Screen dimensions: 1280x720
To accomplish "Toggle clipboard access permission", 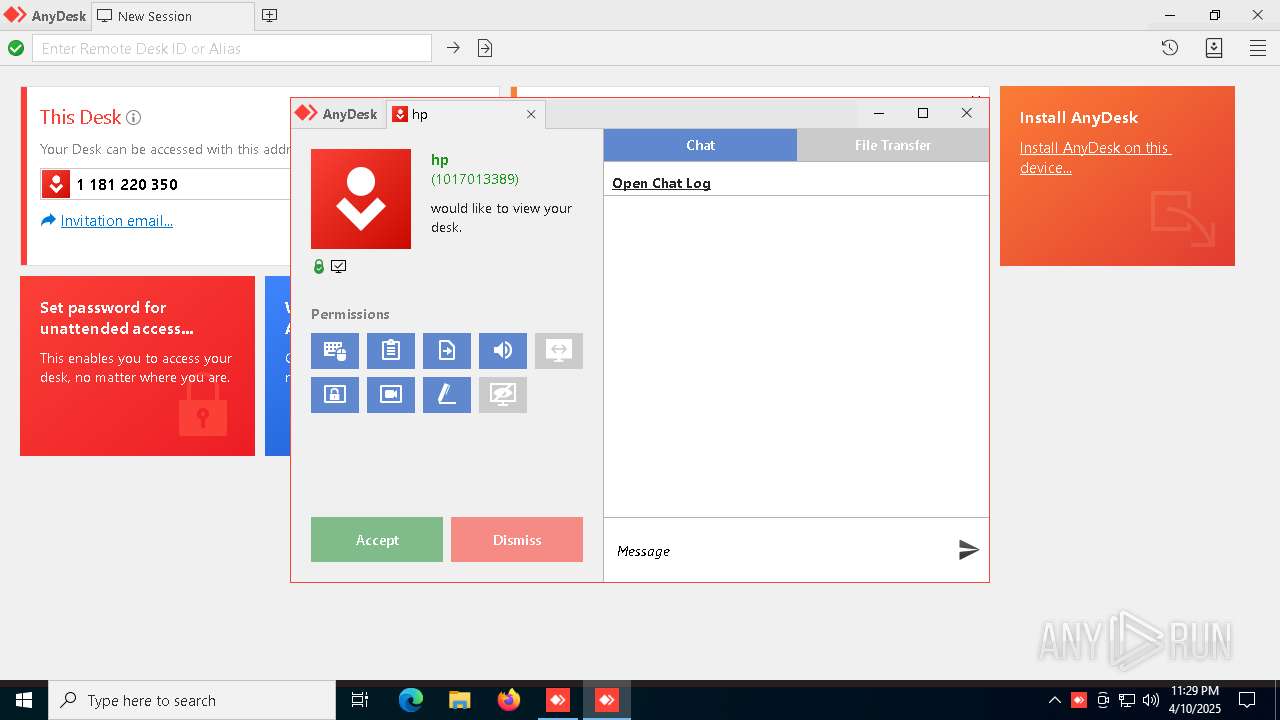I will (391, 351).
